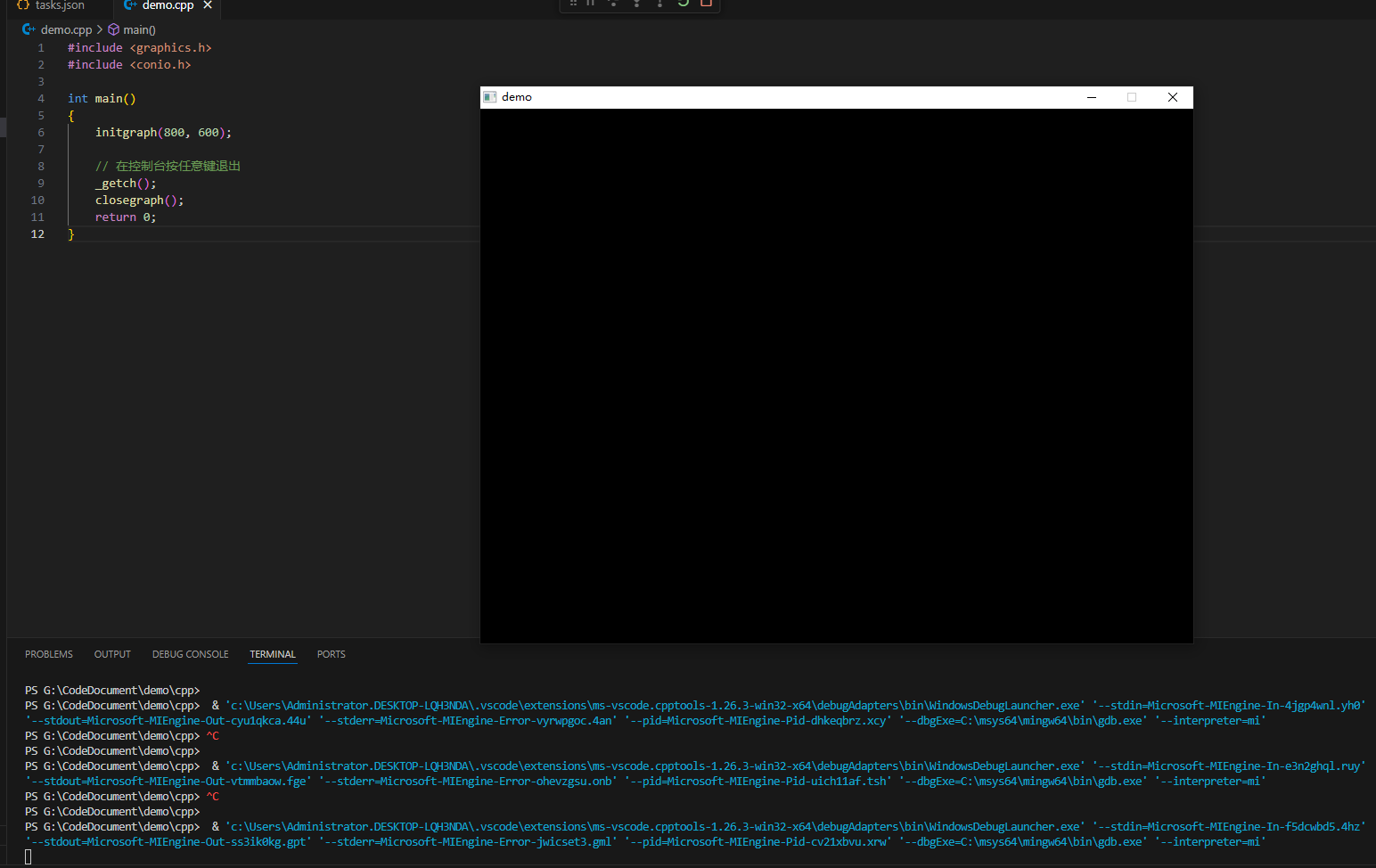Image resolution: width=1376 pixels, height=868 pixels.
Task: Open the PORTS panel tab
Action: pos(331,653)
